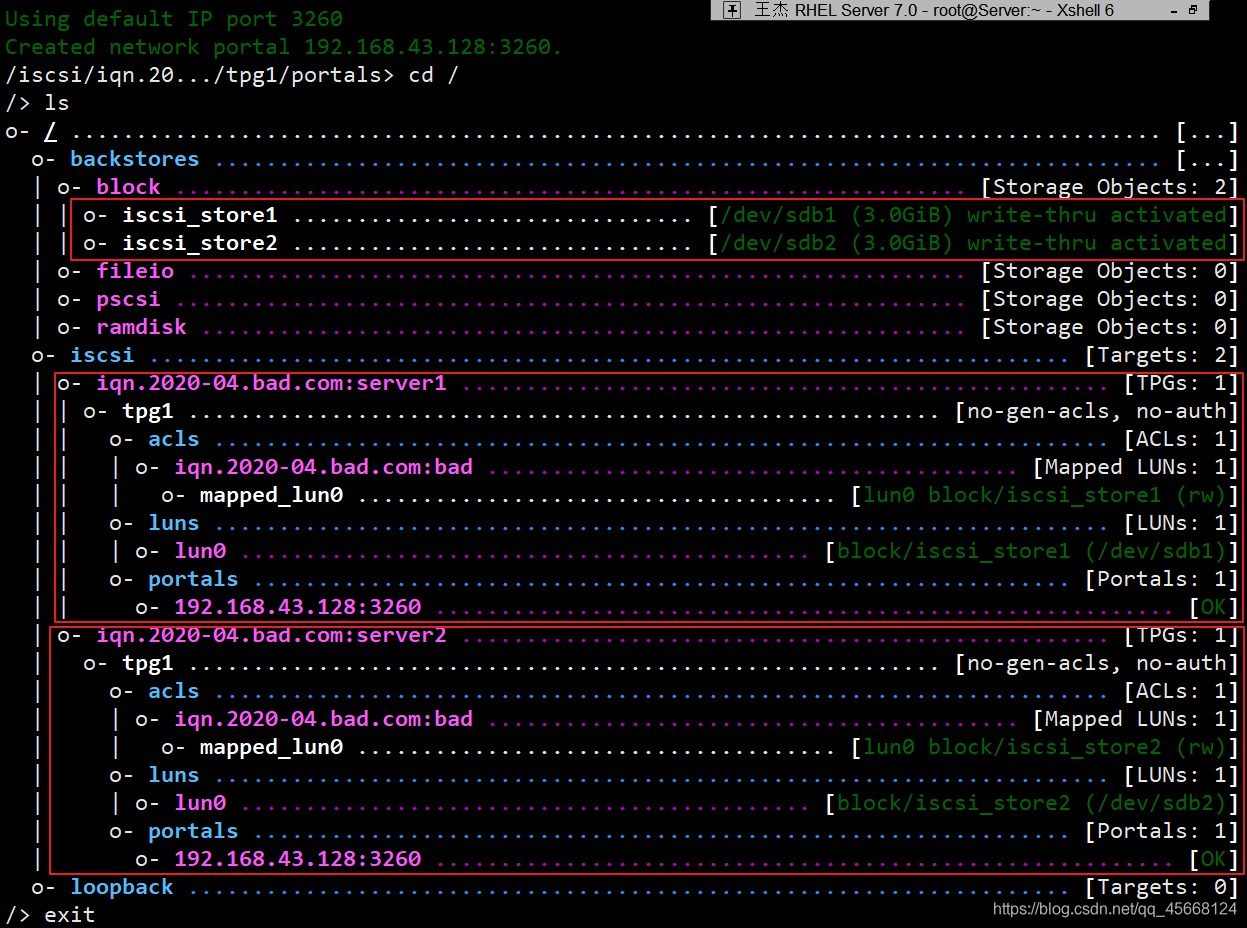Screen dimensions: 1247x928
Task: Click 'block/iscsi_store1 (/dev/sdb1)' lun value
Action: [x=1032, y=550]
